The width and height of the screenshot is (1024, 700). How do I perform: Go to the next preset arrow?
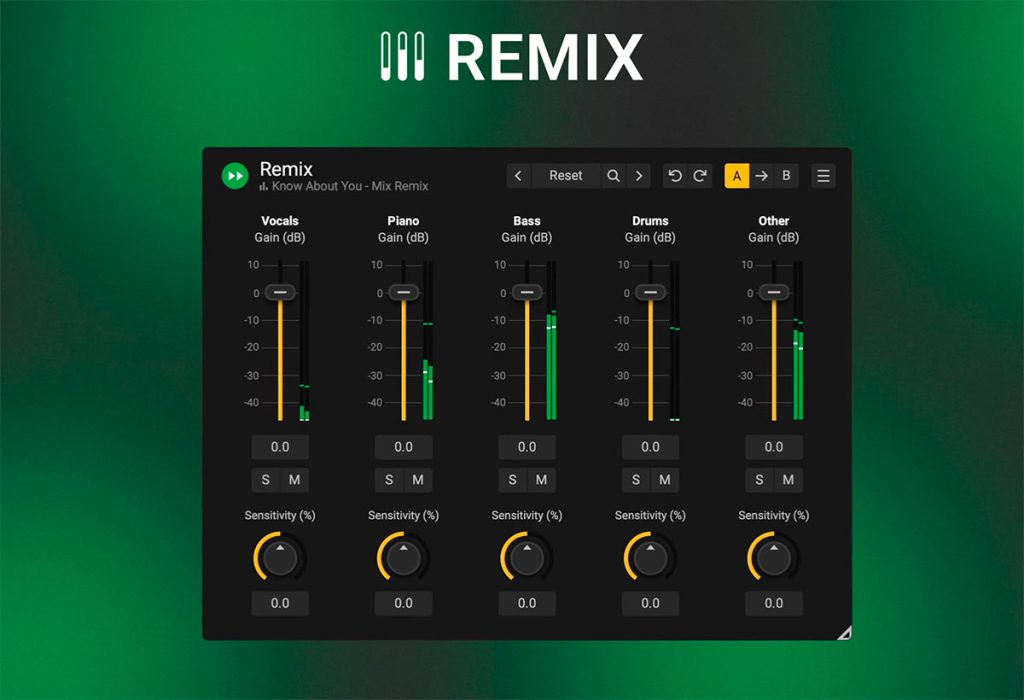(x=639, y=176)
